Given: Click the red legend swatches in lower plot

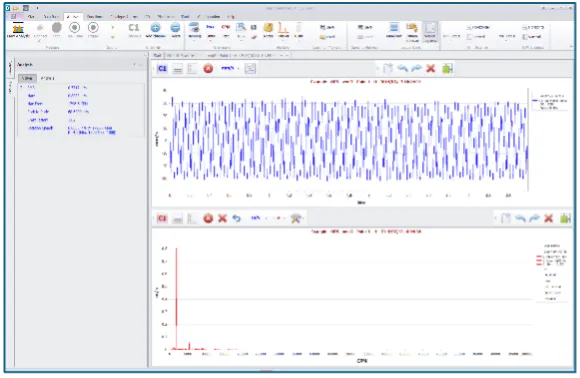Looking at the screenshot, I should click(539, 260).
